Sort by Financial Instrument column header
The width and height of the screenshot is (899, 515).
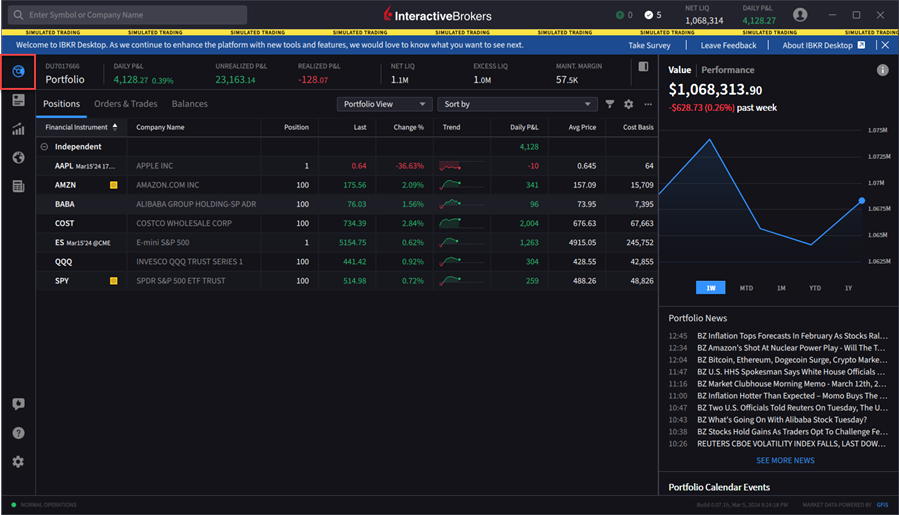pos(81,127)
